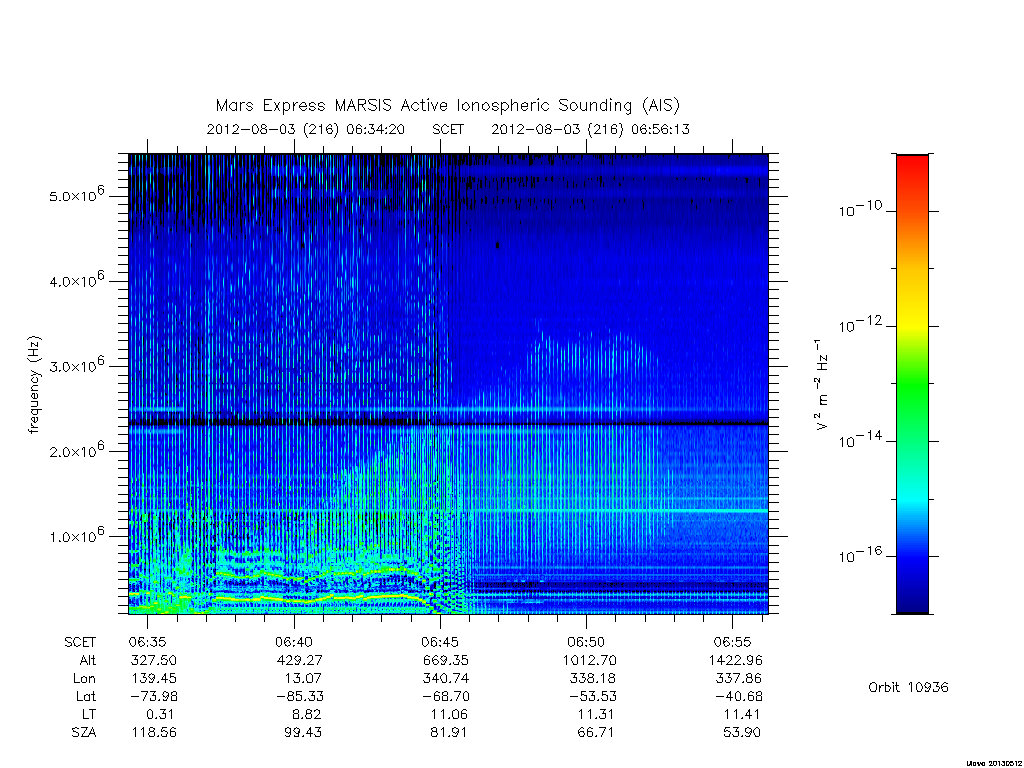Click the time tick label '06:50'

[586, 642]
